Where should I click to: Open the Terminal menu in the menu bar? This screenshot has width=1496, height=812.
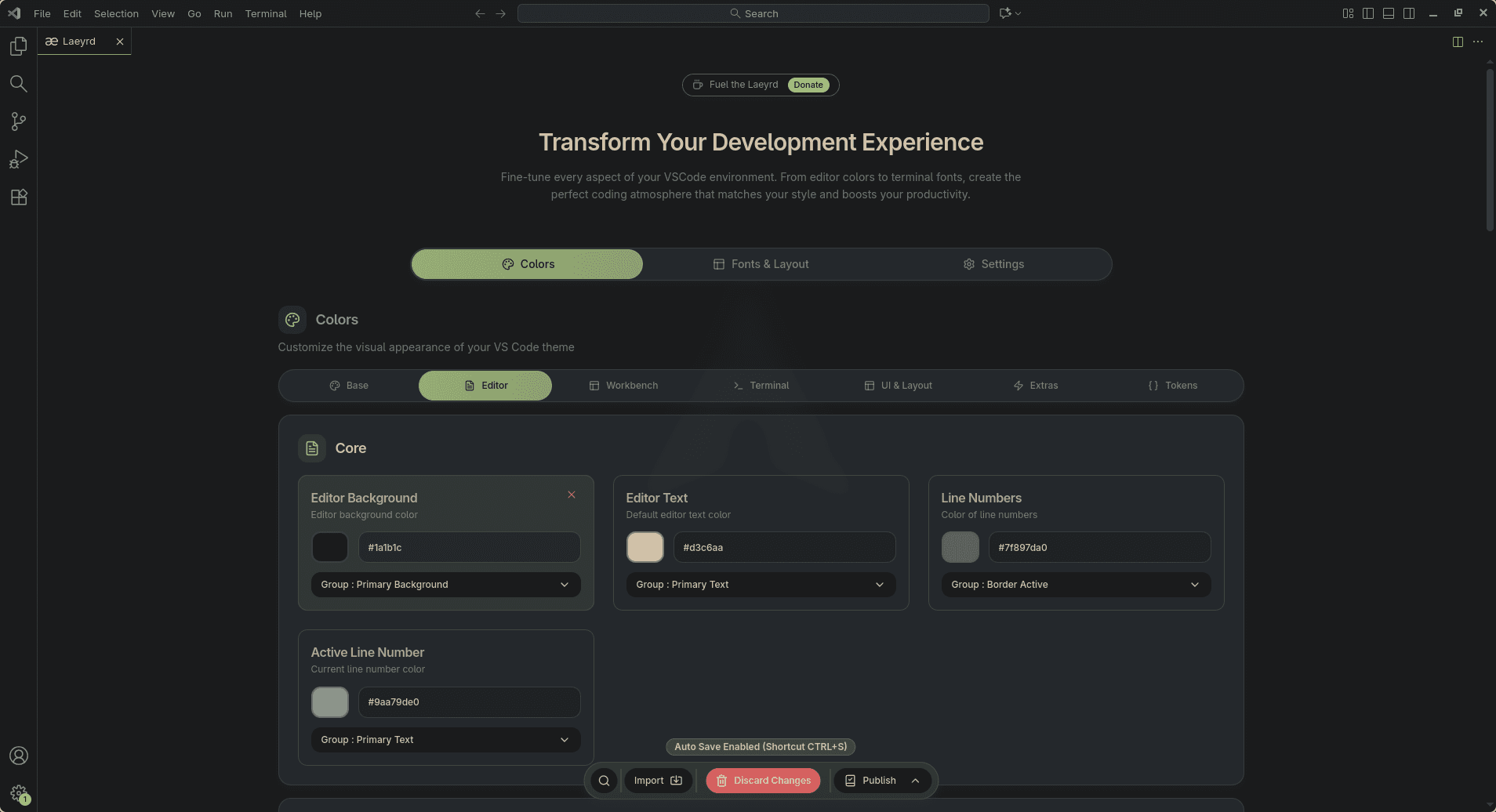coord(265,13)
